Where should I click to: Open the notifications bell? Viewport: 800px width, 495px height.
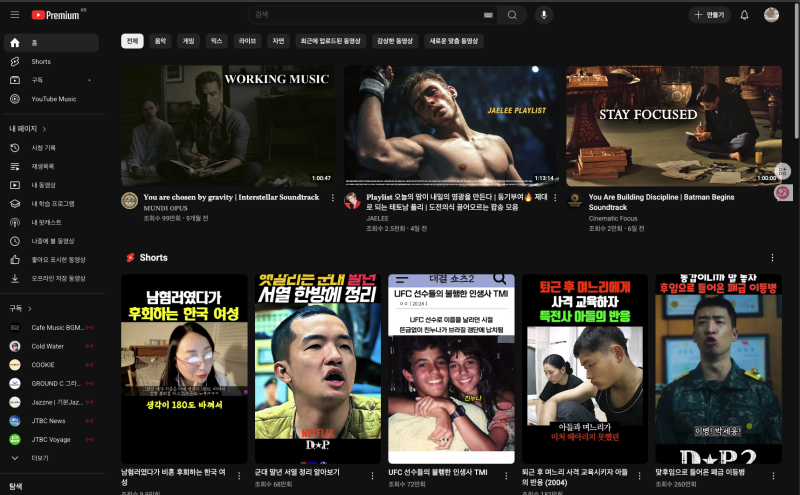pos(744,15)
